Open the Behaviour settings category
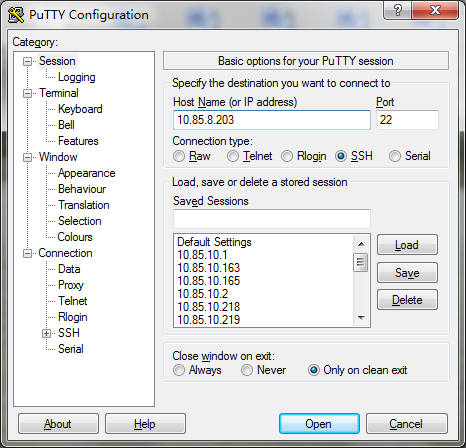466x448 pixels. coord(82,189)
